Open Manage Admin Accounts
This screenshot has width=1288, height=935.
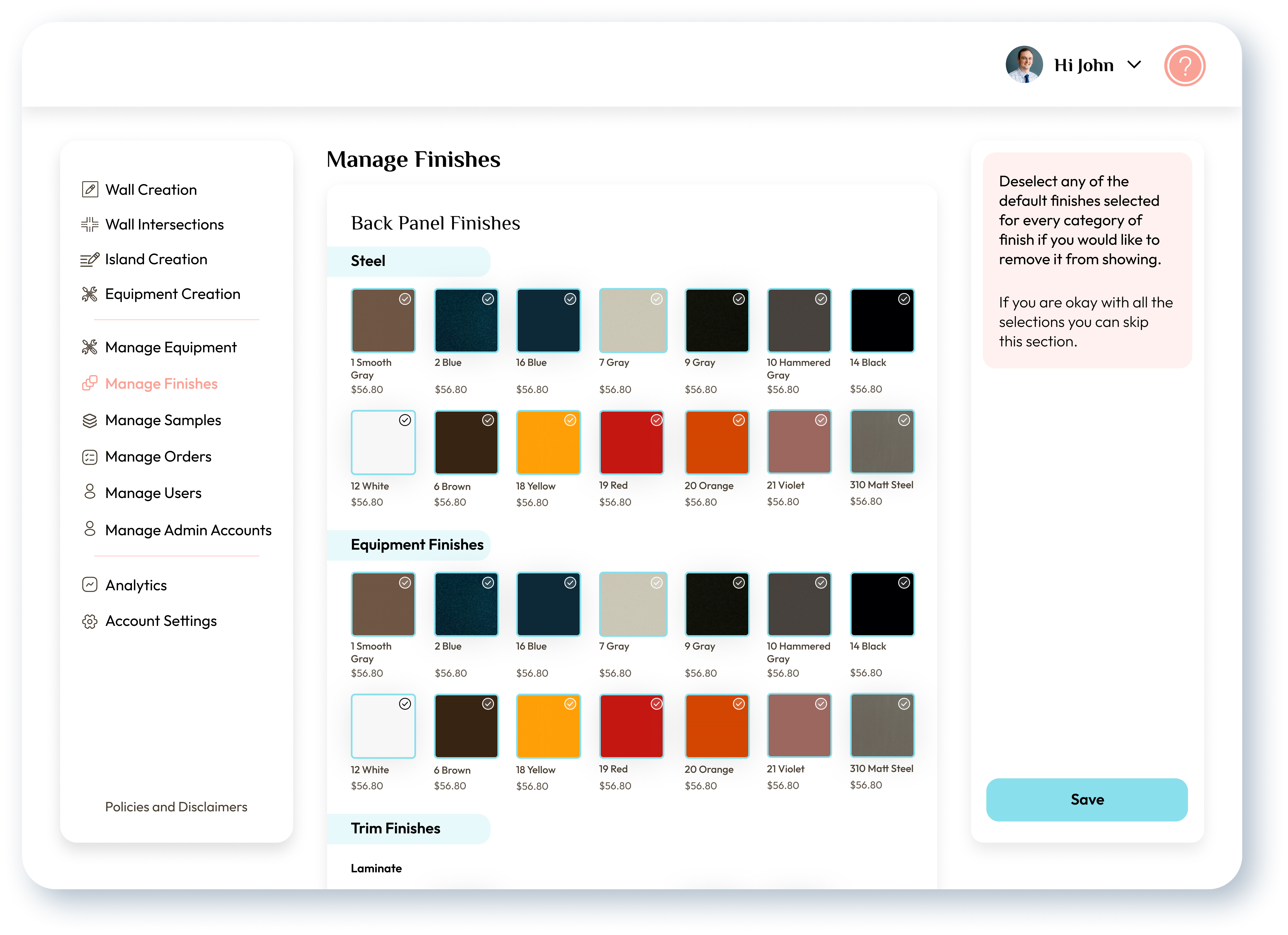189,530
